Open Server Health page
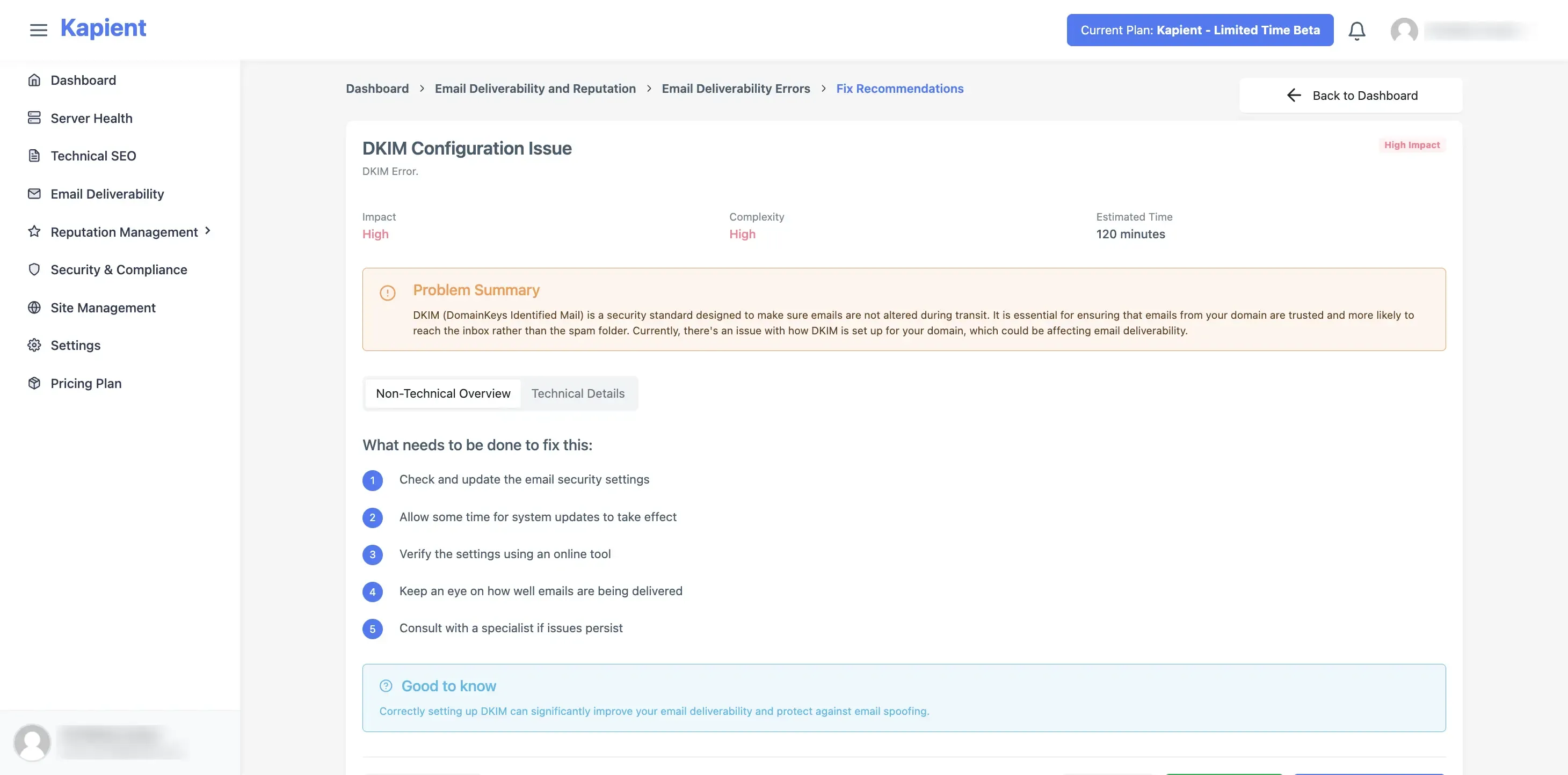 [x=91, y=118]
